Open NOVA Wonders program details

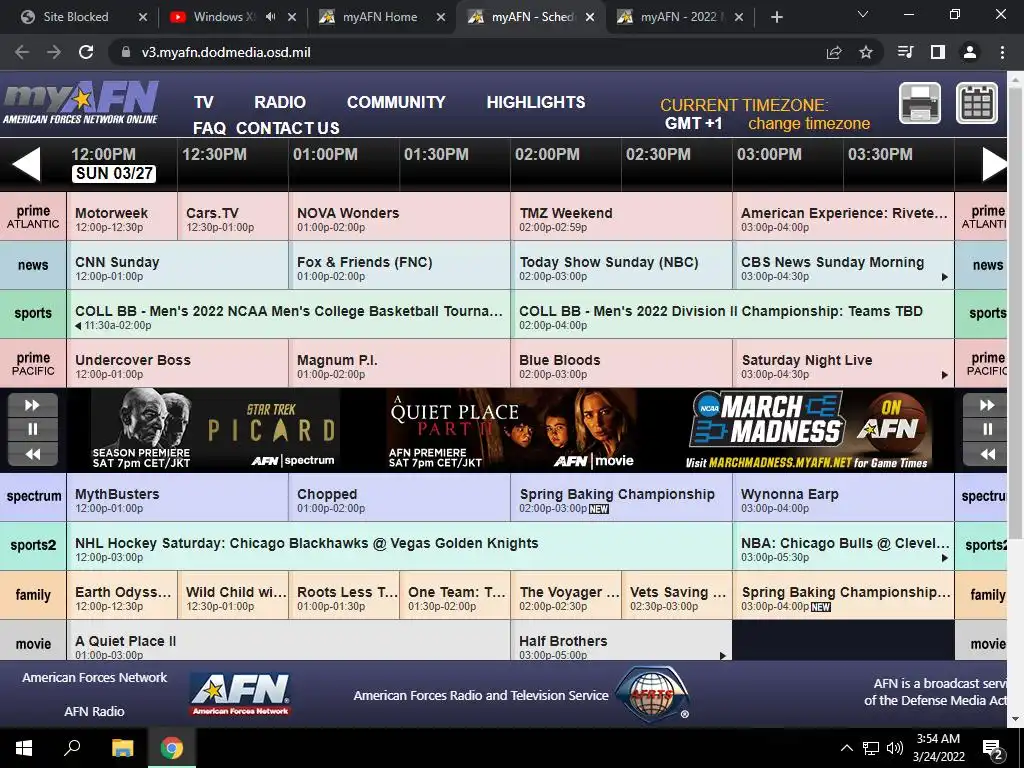pos(399,216)
